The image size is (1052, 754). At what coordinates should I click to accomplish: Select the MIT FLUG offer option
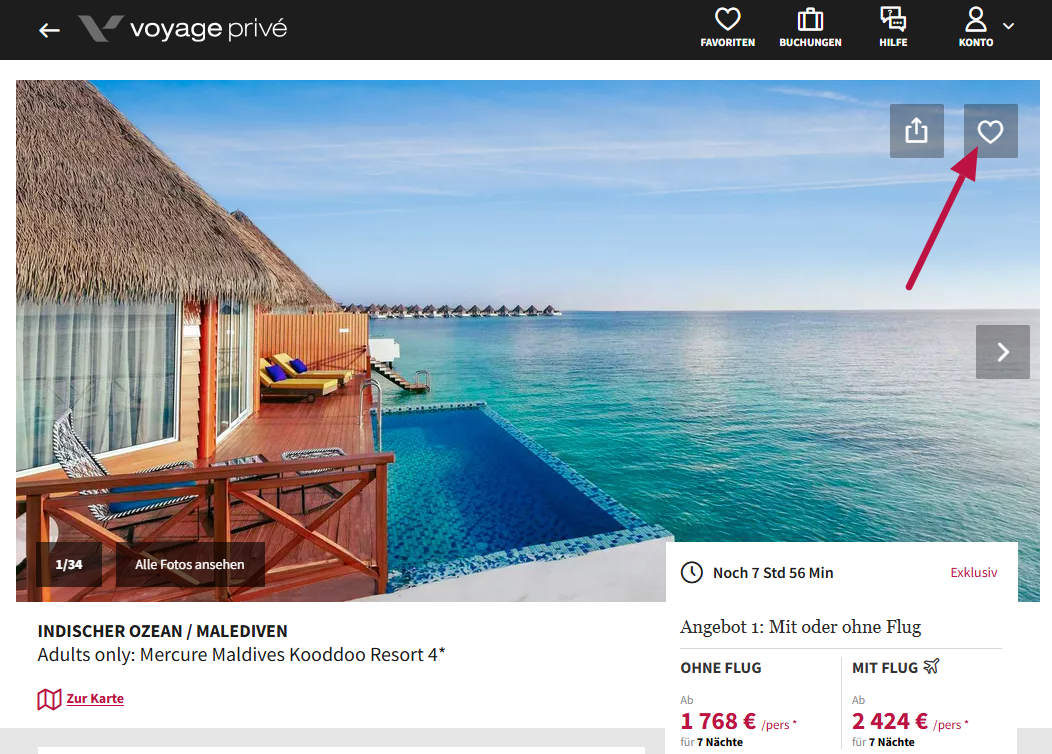(885, 667)
